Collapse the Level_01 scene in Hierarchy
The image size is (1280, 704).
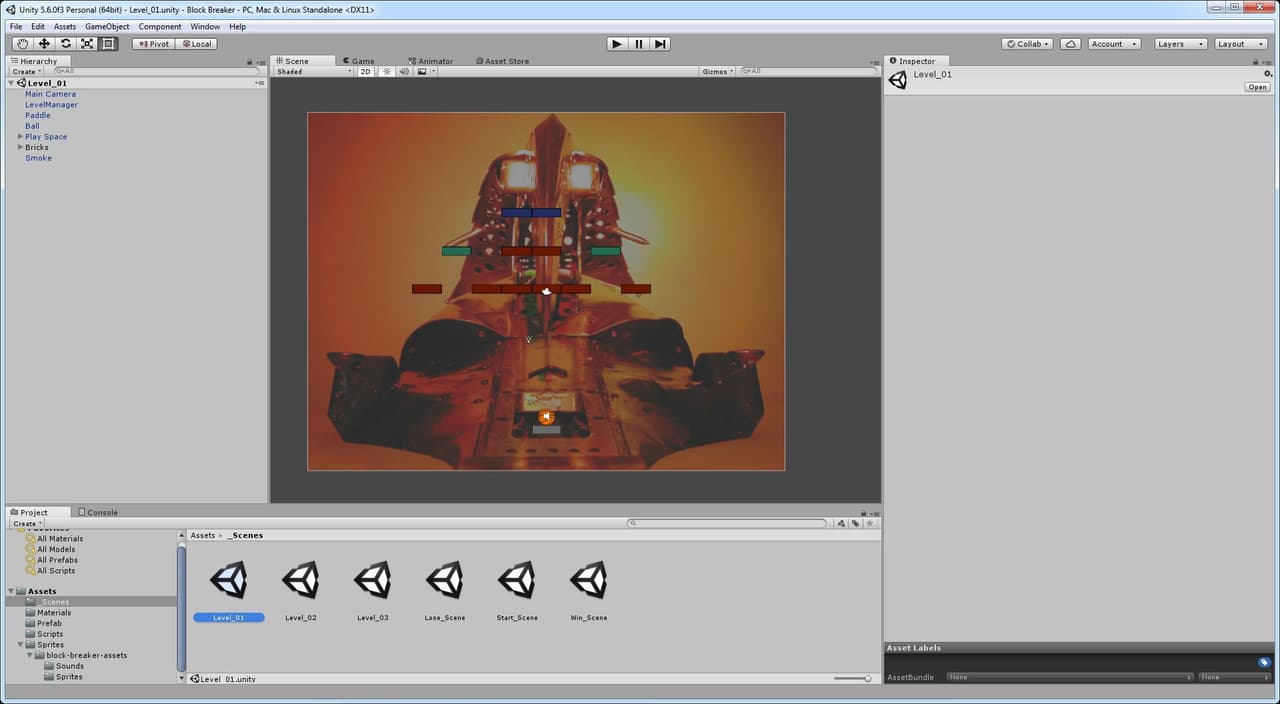tap(11, 83)
